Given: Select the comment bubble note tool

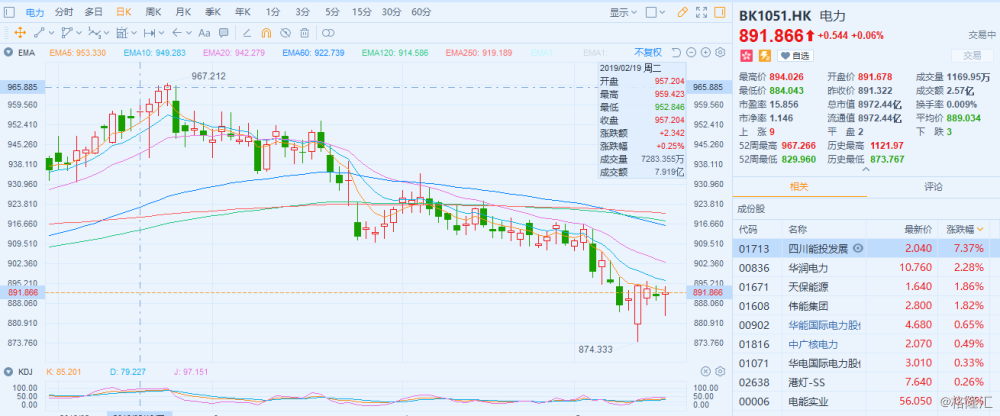Looking at the screenshot, I should 224,33.
